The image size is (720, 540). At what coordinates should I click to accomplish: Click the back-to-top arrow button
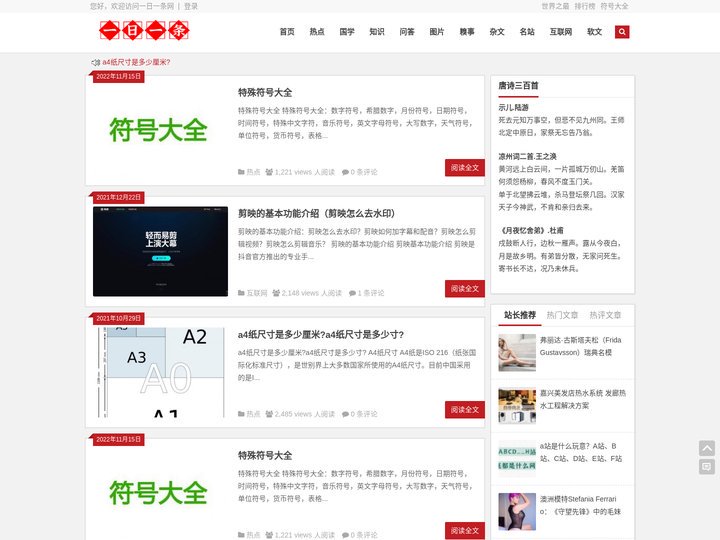click(707, 448)
